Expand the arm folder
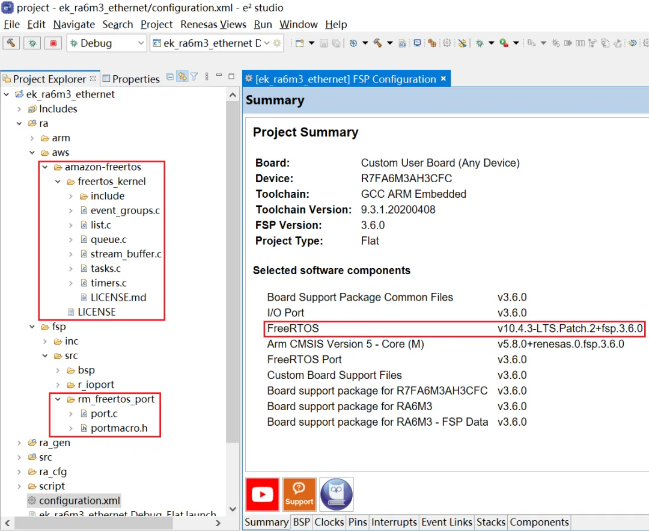 [32, 138]
